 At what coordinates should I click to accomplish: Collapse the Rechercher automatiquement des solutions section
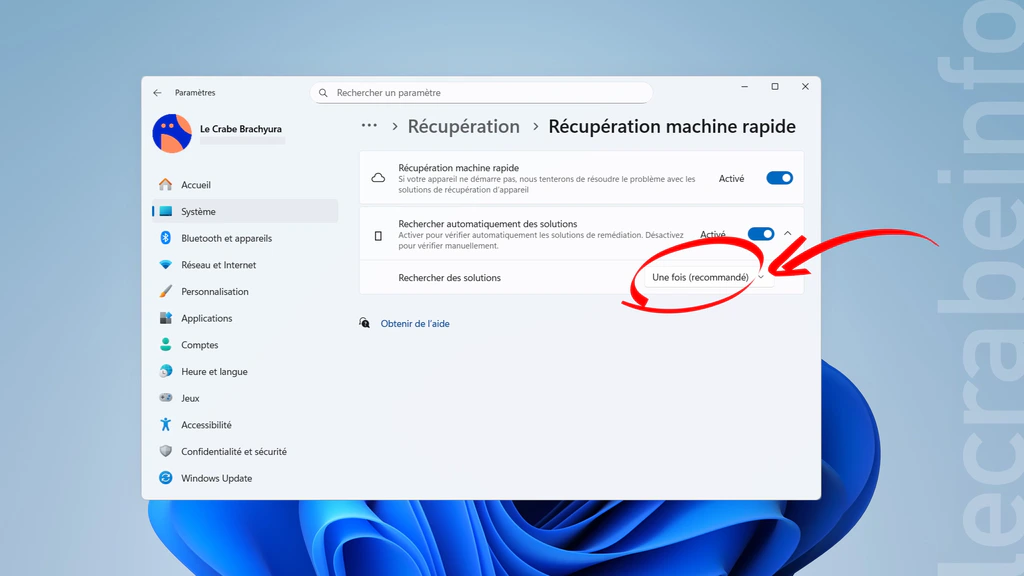pyautogui.click(x=788, y=234)
